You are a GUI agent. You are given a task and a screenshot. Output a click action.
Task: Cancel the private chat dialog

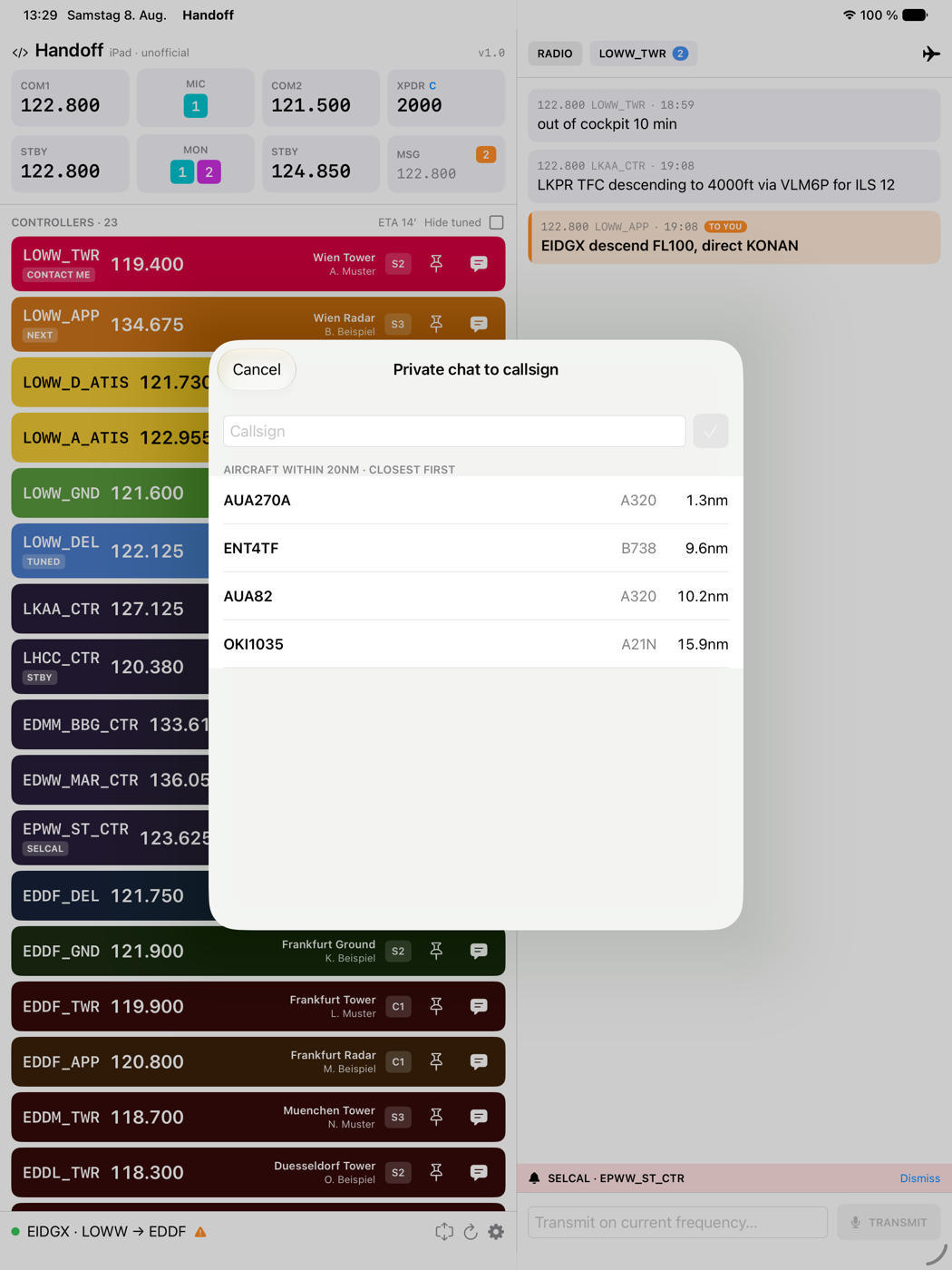click(257, 369)
